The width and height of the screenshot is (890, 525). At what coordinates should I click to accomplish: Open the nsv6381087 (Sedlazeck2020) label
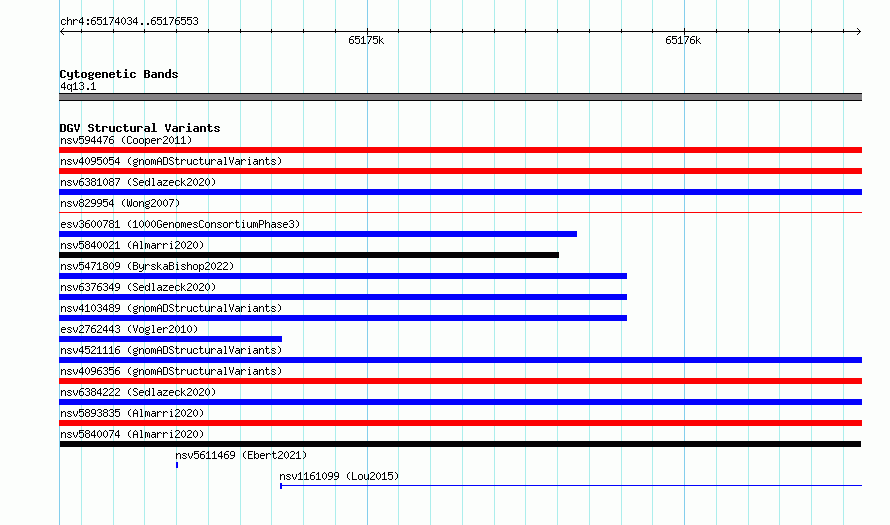(x=138, y=182)
